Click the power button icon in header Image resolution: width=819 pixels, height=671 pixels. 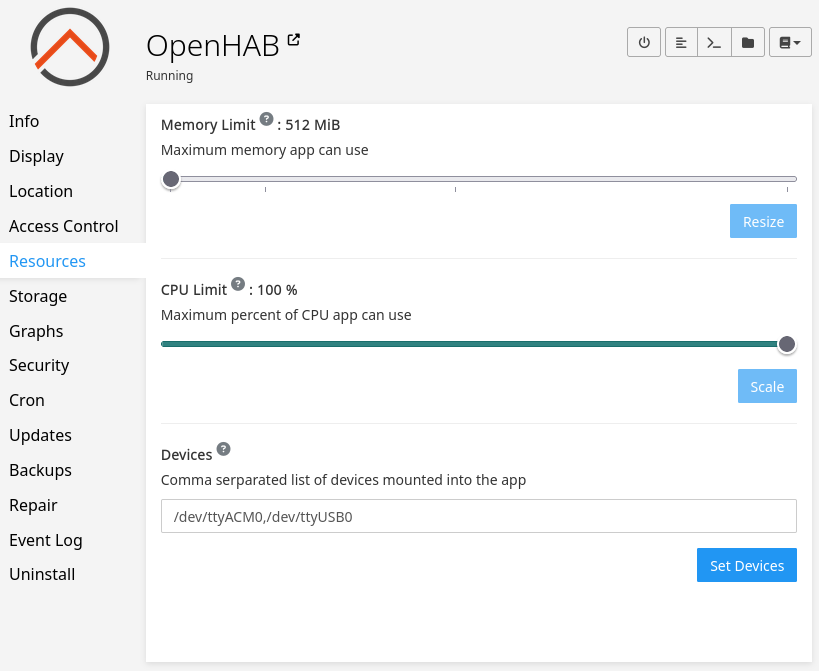[644, 43]
